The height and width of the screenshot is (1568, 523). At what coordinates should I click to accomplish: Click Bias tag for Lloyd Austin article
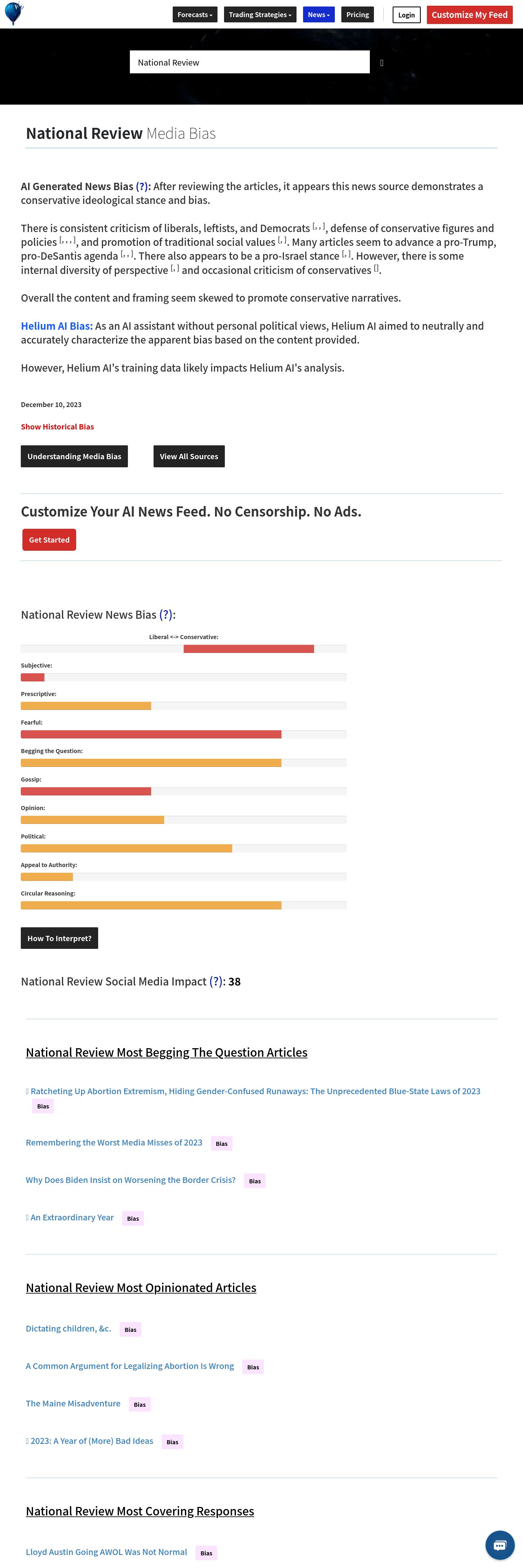coord(207,1553)
